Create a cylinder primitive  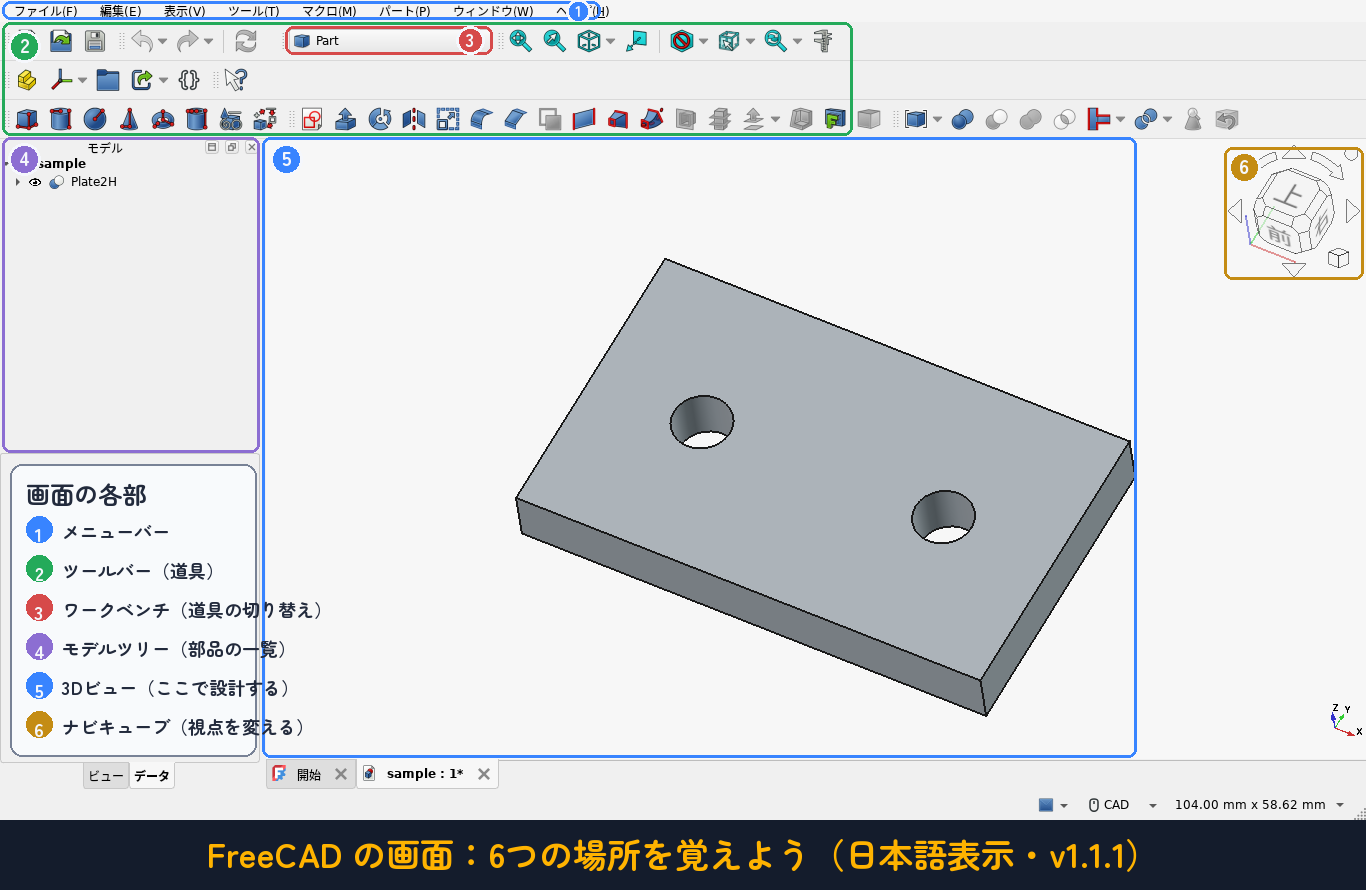tap(61, 119)
